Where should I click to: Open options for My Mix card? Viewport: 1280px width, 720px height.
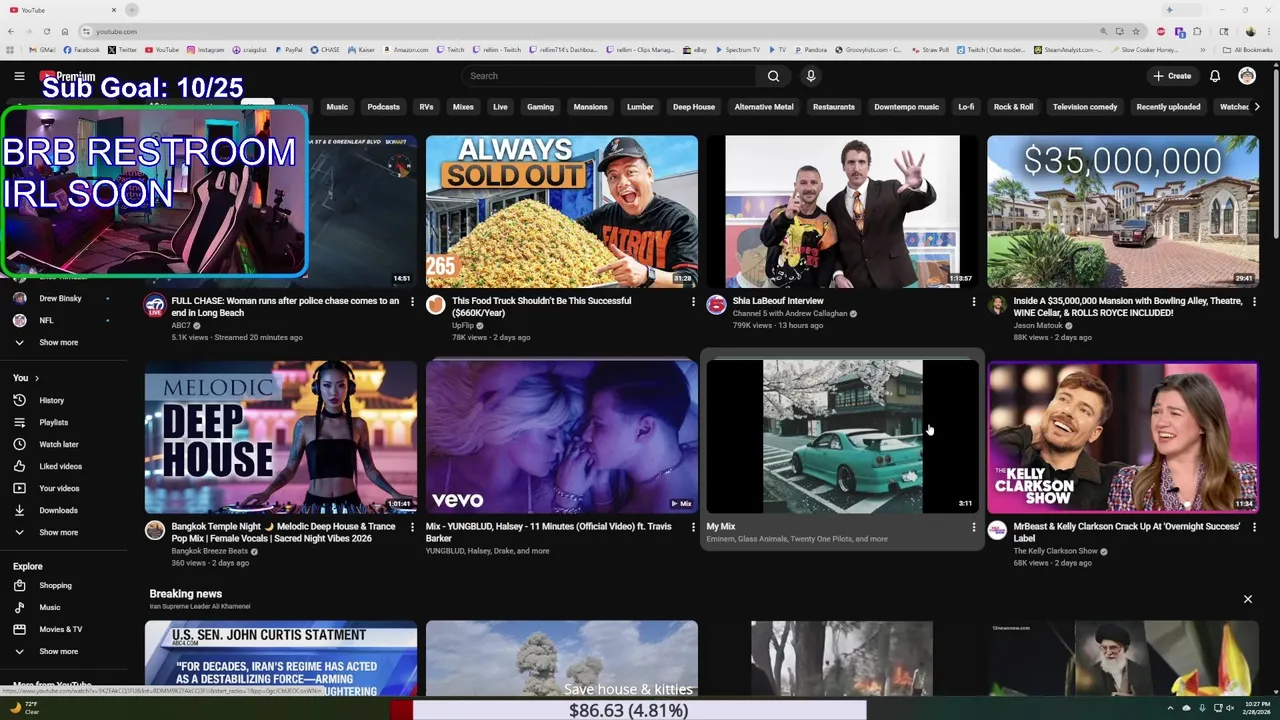(x=974, y=527)
